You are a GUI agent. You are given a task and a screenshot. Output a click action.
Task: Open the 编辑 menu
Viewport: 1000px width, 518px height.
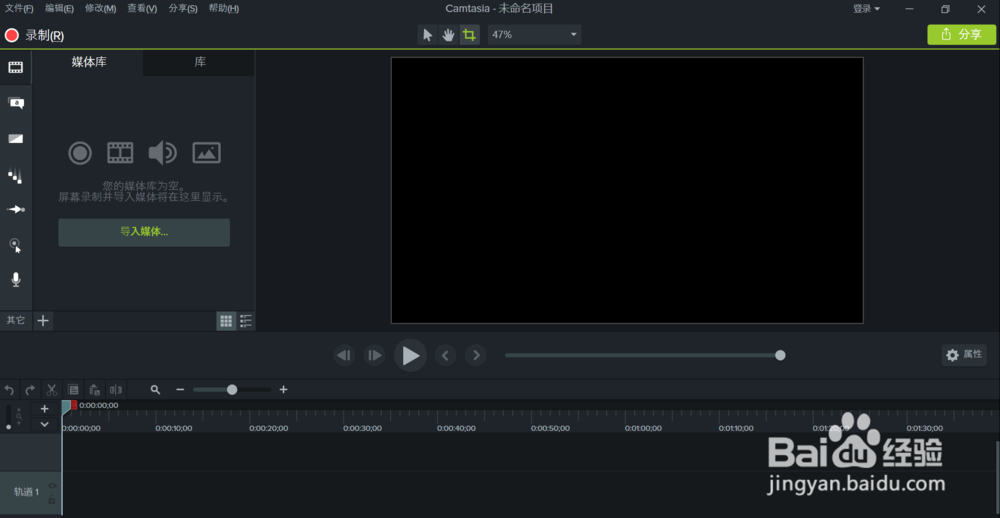click(59, 8)
